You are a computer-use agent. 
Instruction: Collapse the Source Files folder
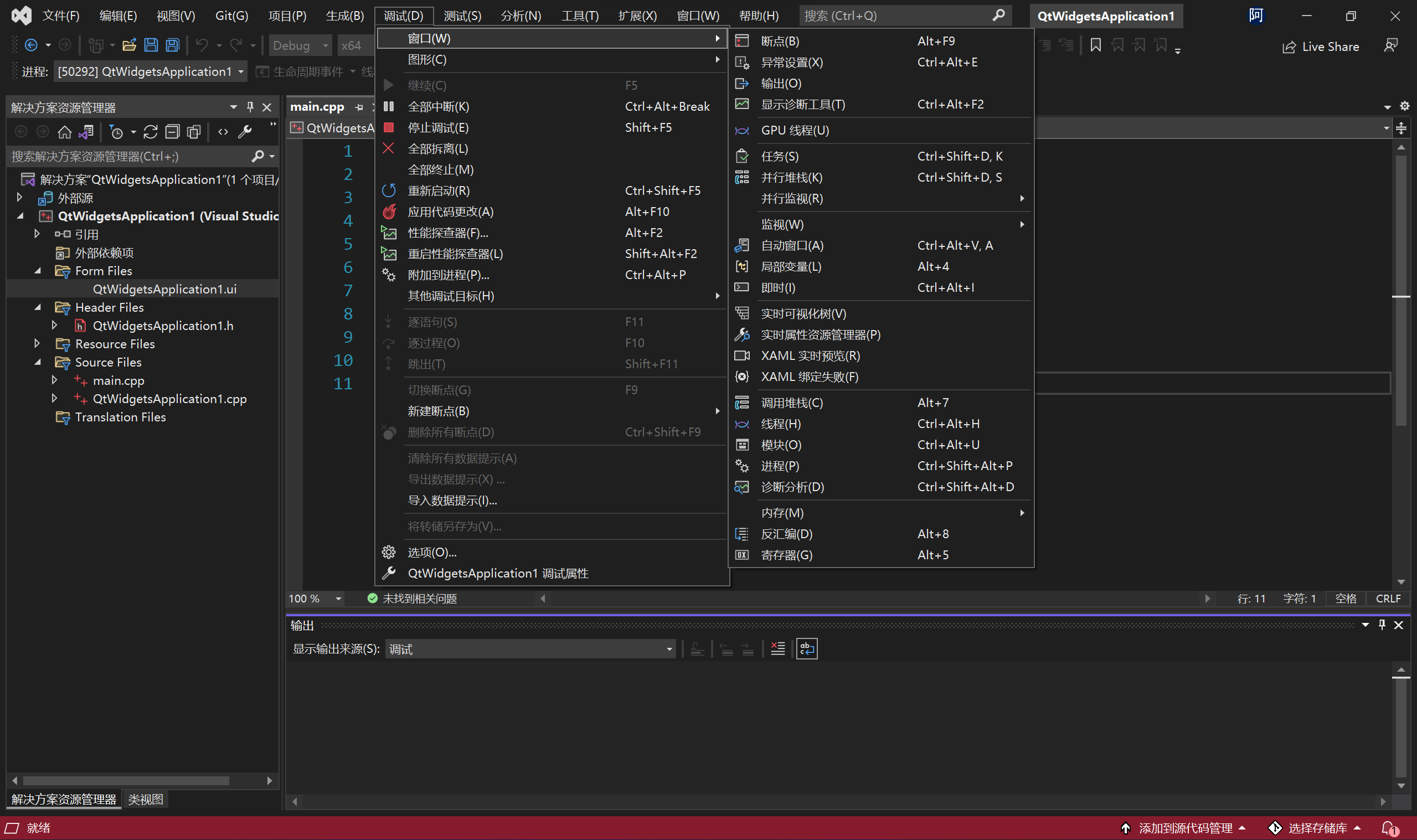pos(38,362)
